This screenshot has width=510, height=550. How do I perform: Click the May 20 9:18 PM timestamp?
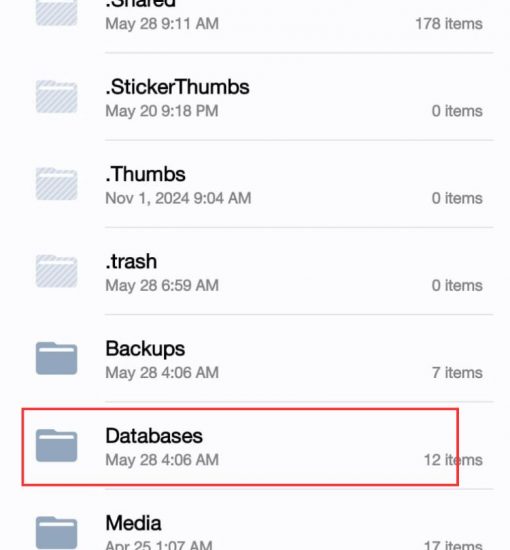(x=162, y=111)
